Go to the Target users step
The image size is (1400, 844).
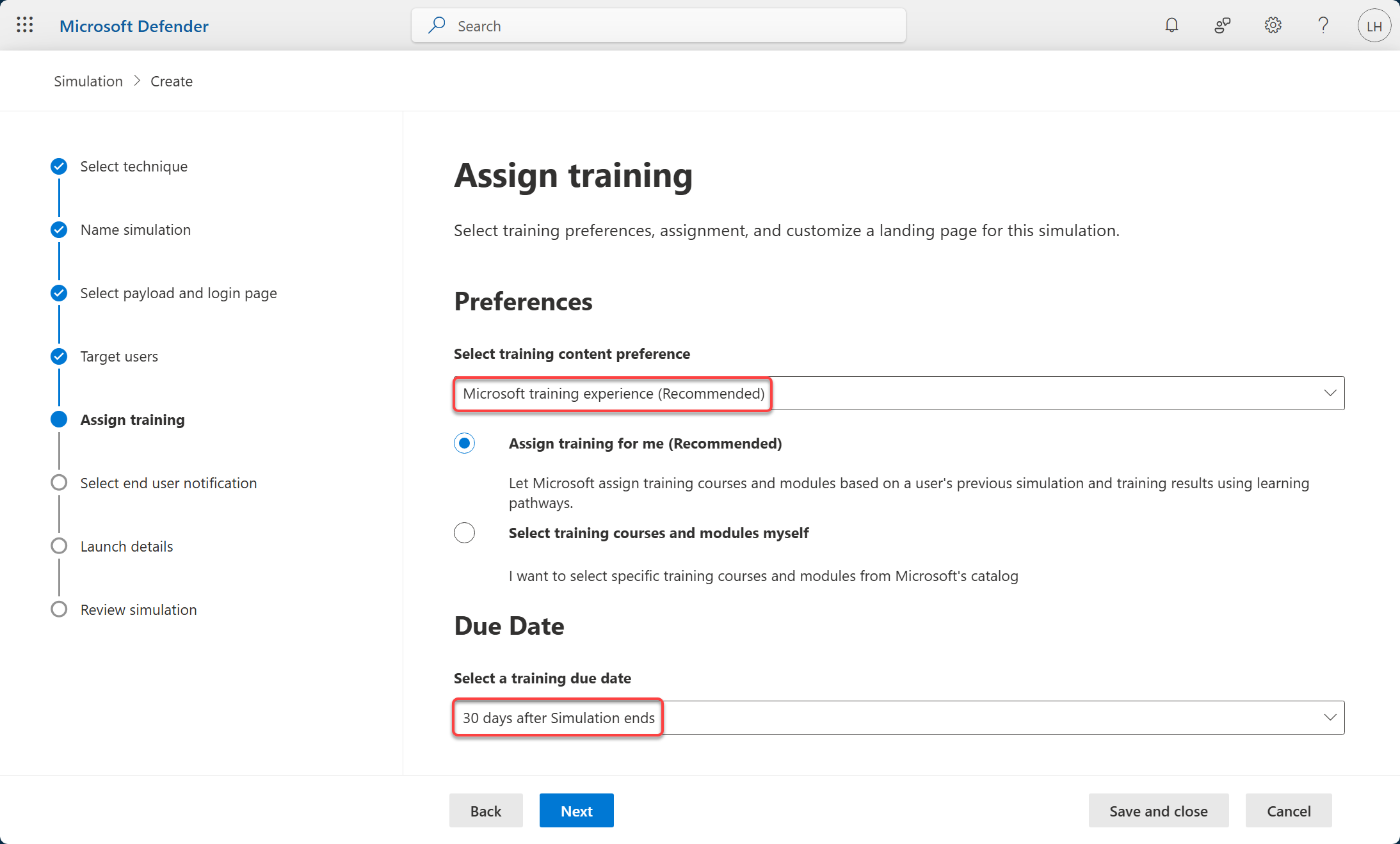coord(119,356)
